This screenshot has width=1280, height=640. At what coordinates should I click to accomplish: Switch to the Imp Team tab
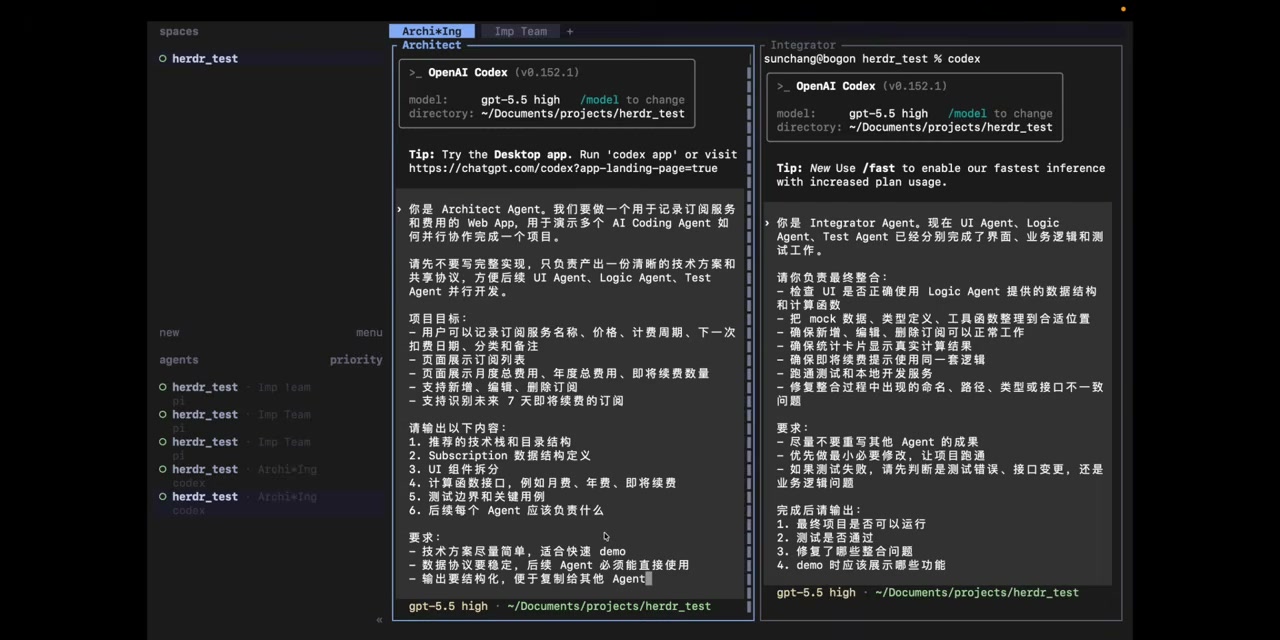(521, 31)
